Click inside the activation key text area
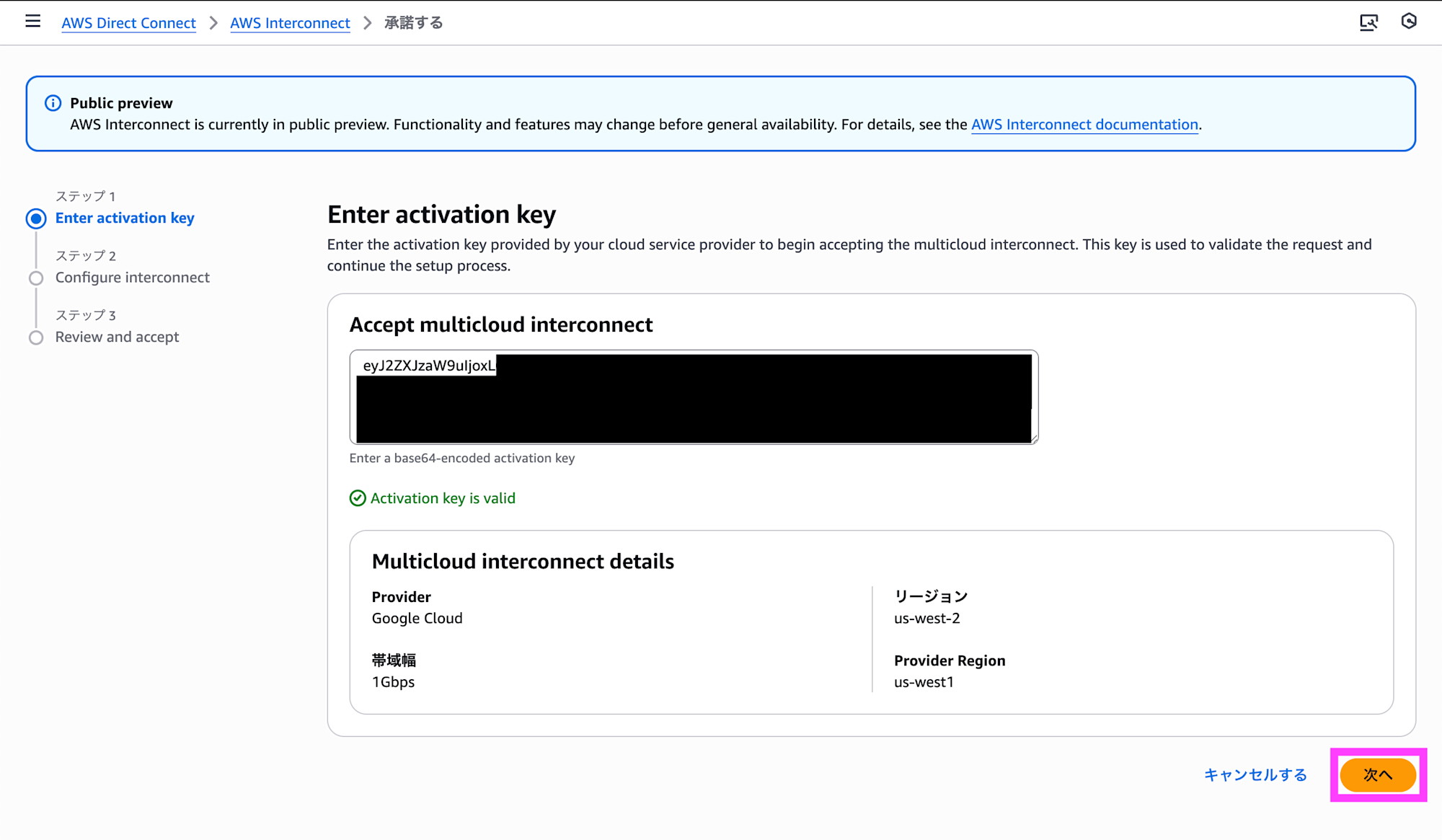The image size is (1442, 840). pyautogui.click(x=692, y=397)
